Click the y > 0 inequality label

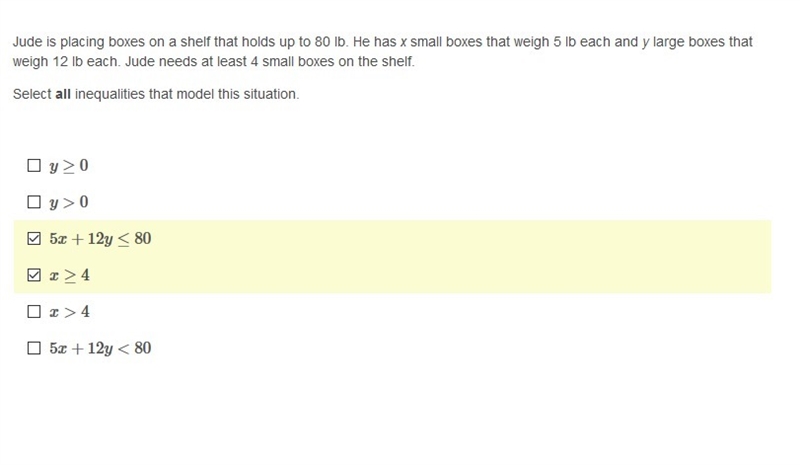69,203
